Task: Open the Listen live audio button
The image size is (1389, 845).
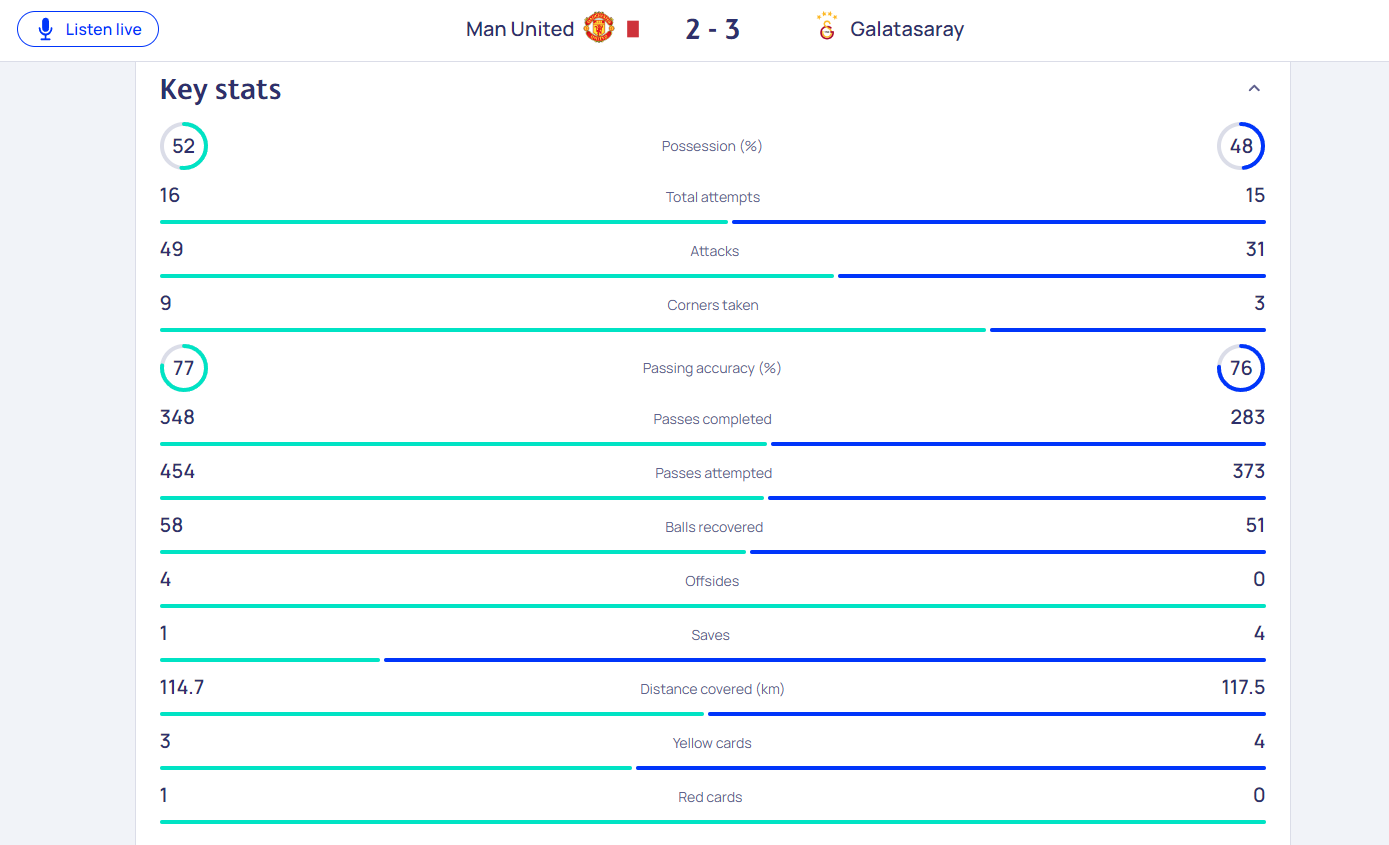Action: (x=88, y=29)
